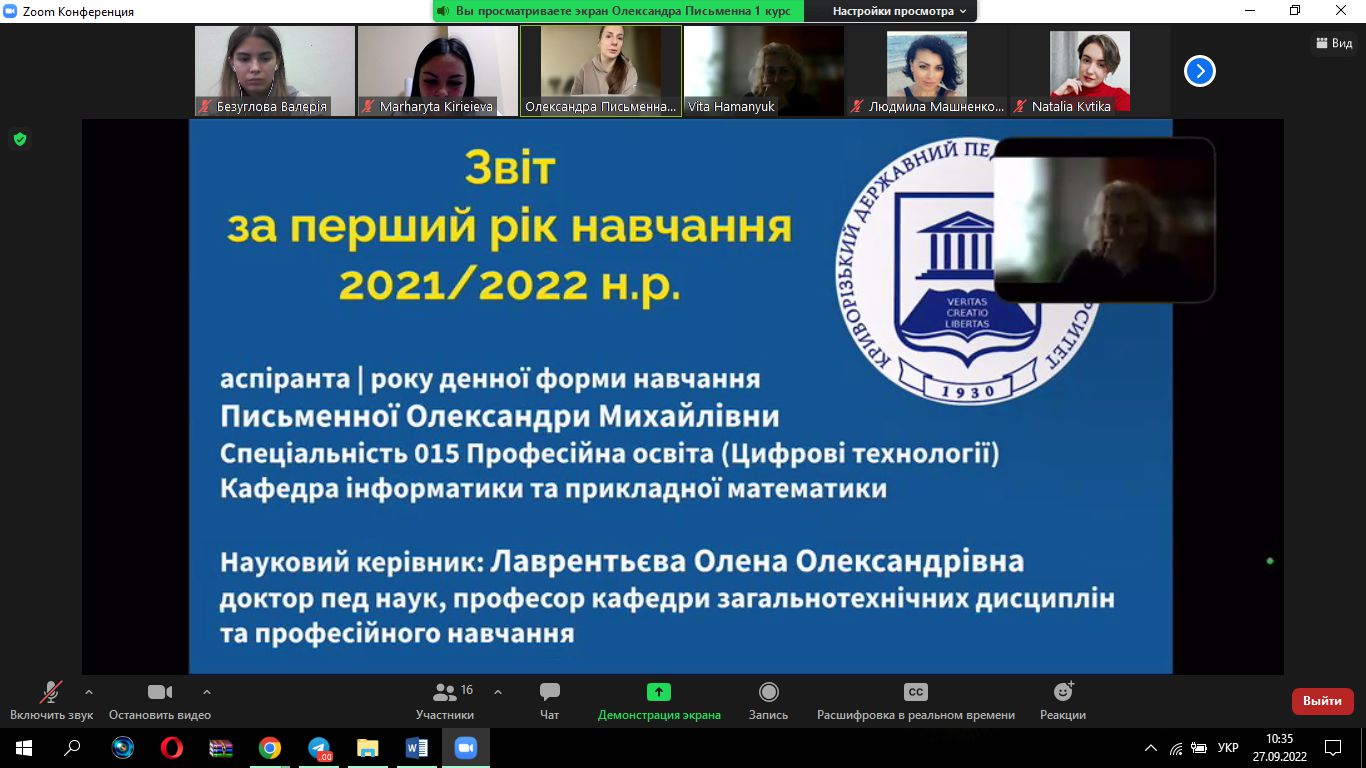Open the Chat panel
This screenshot has width=1366, height=768.
pyautogui.click(x=549, y=693)
